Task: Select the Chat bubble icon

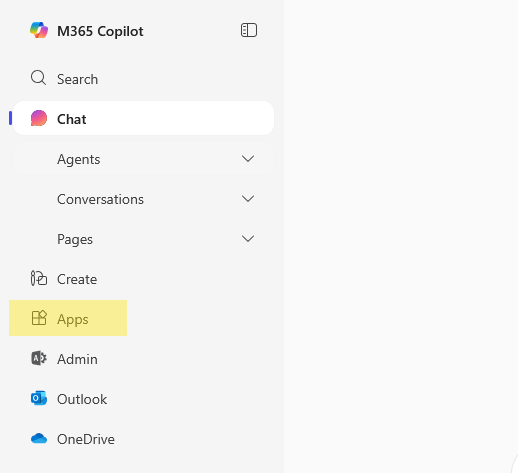Action: click(x=39, y=118)
